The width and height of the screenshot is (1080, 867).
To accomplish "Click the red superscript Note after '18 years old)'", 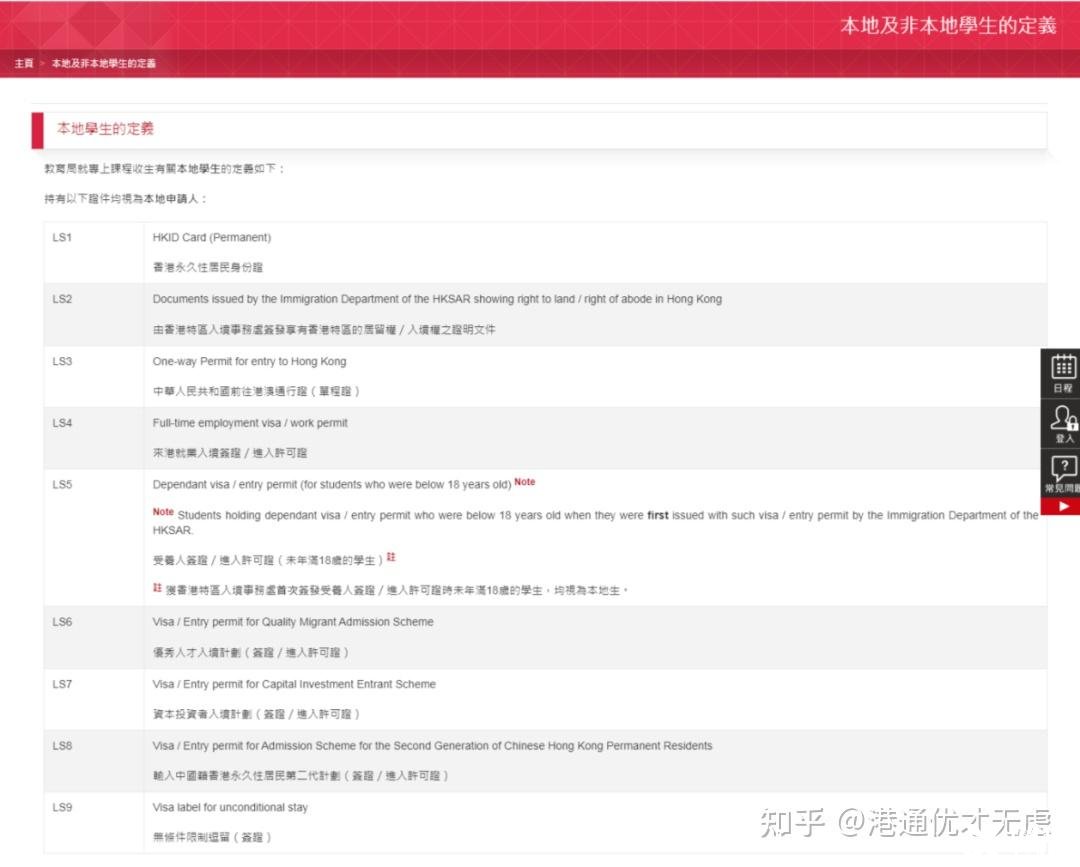I will (525, 482).
